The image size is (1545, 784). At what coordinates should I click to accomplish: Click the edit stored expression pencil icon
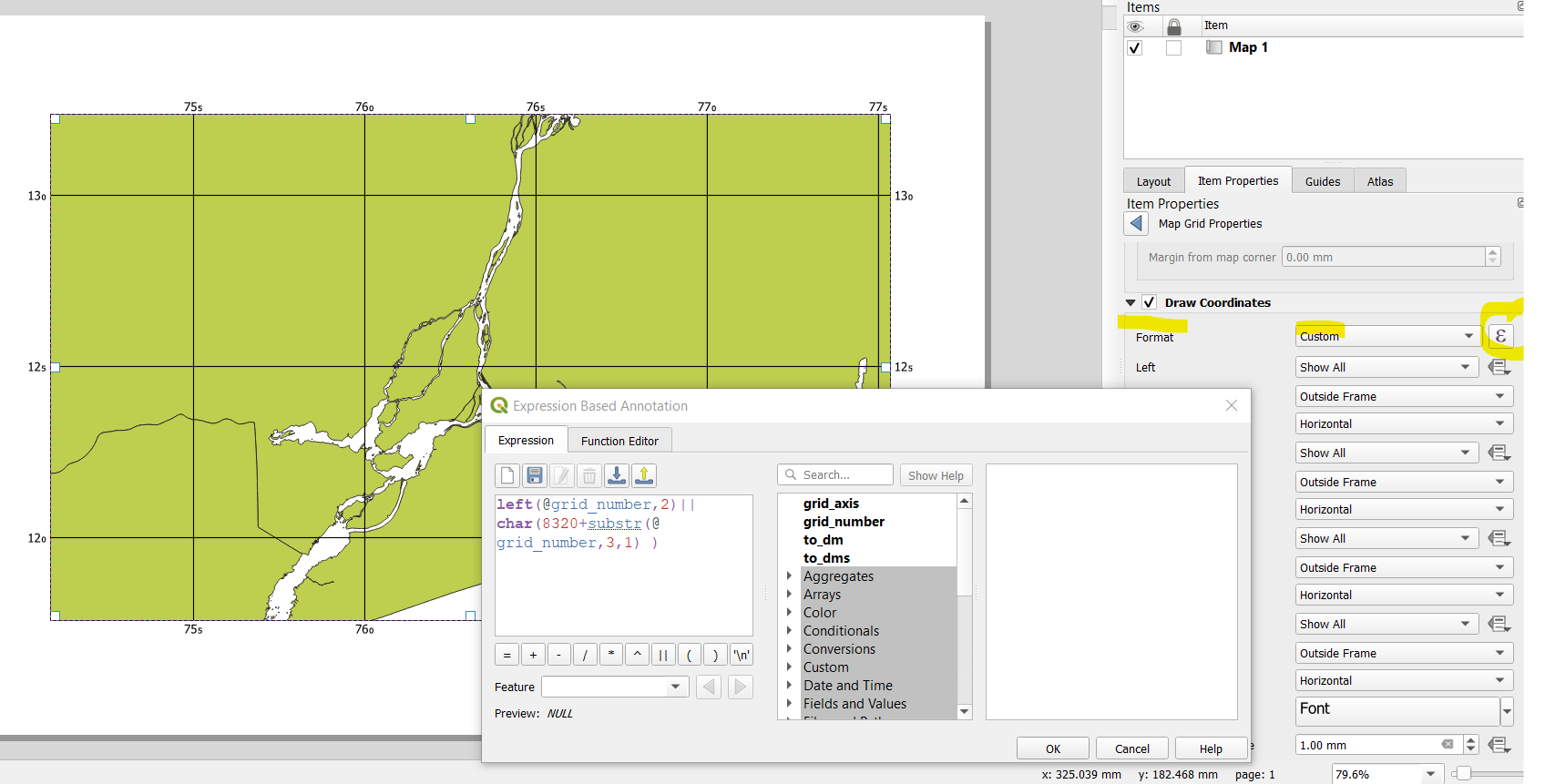click(562, 475)
